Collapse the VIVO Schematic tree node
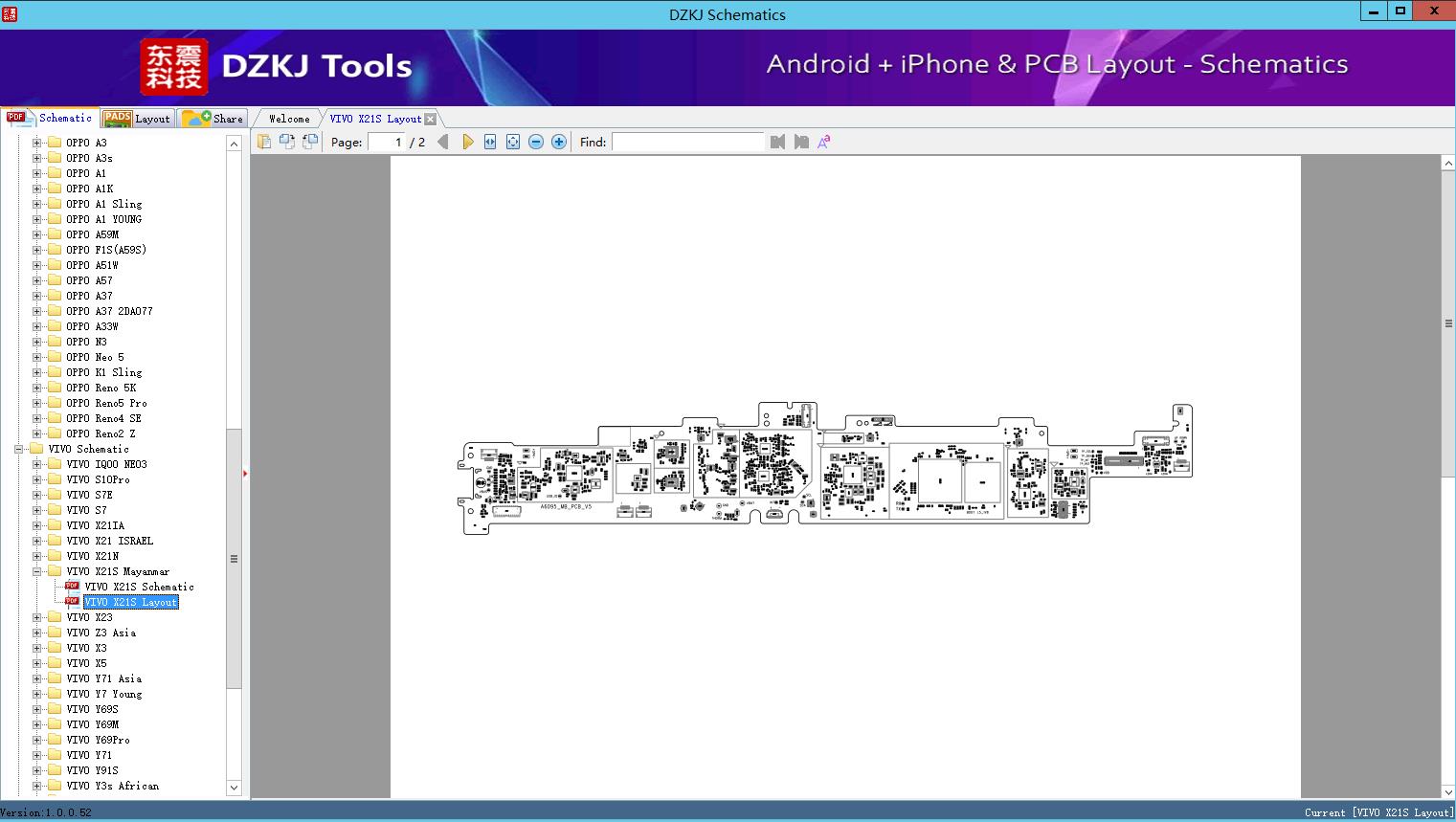The height and width of the screenshot is (822, 1456). [19, 449]
